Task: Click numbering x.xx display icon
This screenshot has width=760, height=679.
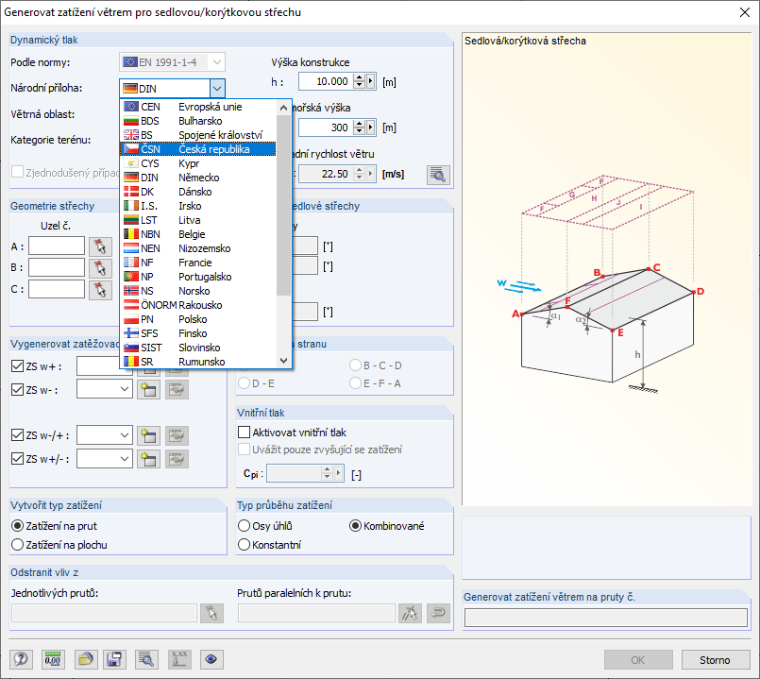Action: [x=179, y=659]
